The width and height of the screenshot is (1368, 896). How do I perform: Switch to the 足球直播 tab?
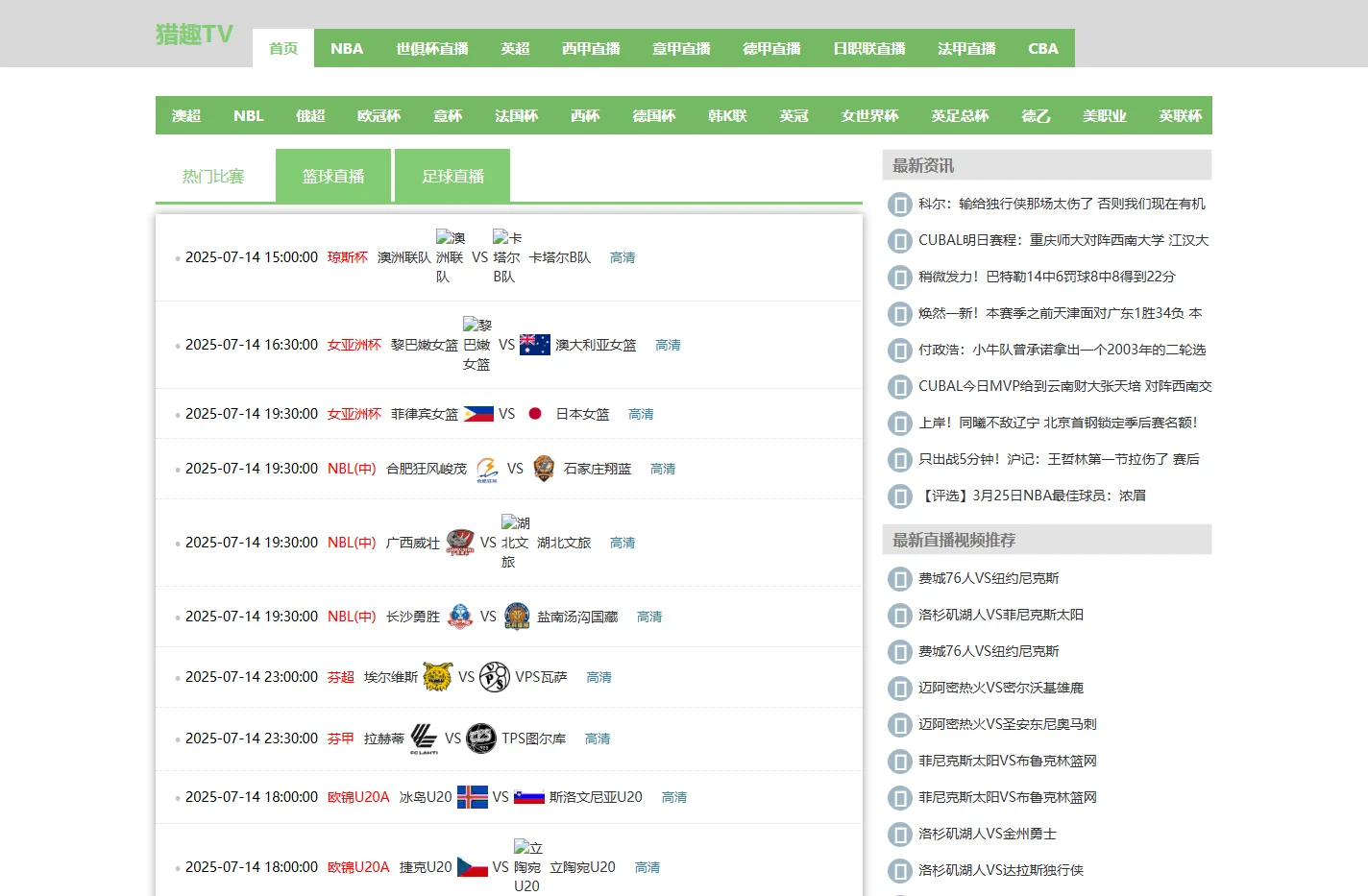[452, 176]
